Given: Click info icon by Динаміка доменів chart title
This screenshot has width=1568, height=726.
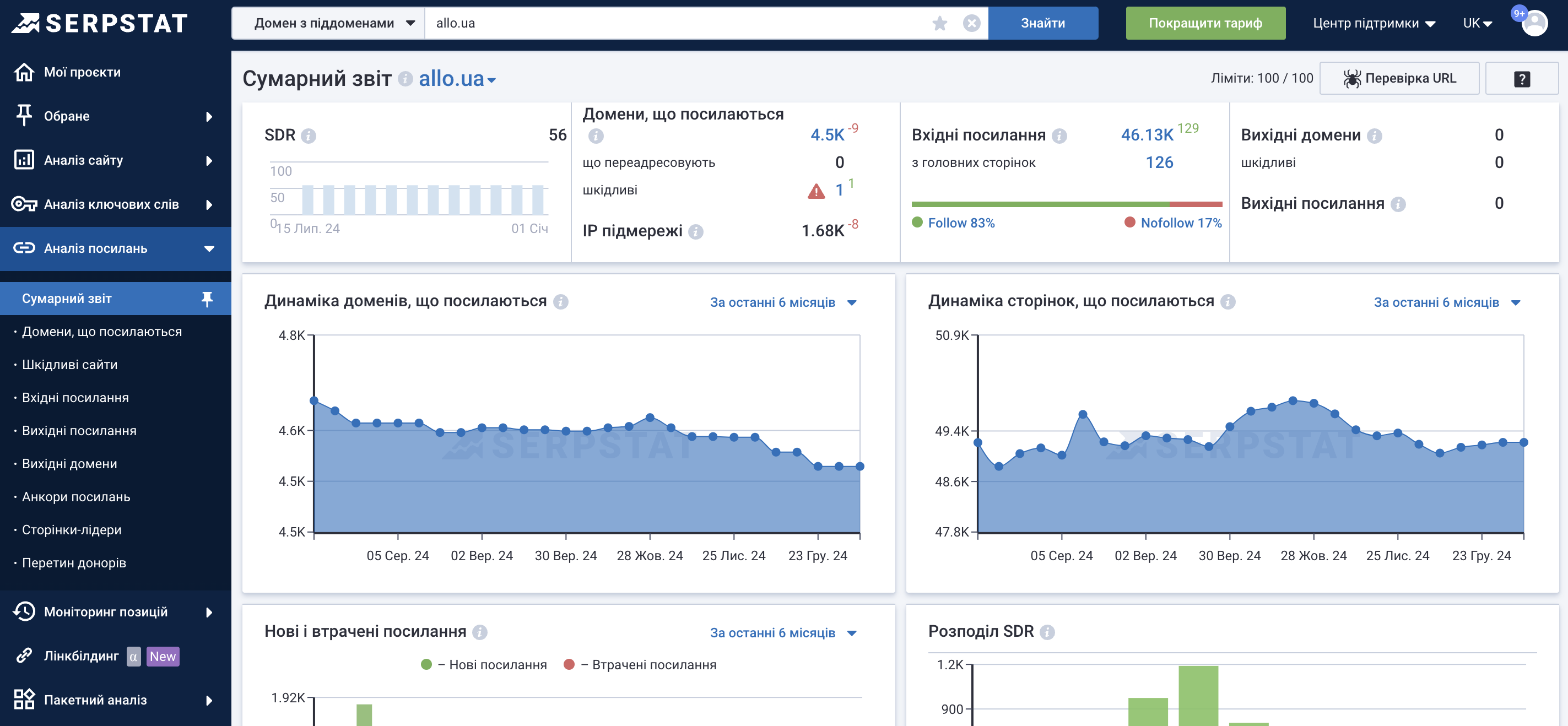Looking at the screenshot, I should 561,301.
